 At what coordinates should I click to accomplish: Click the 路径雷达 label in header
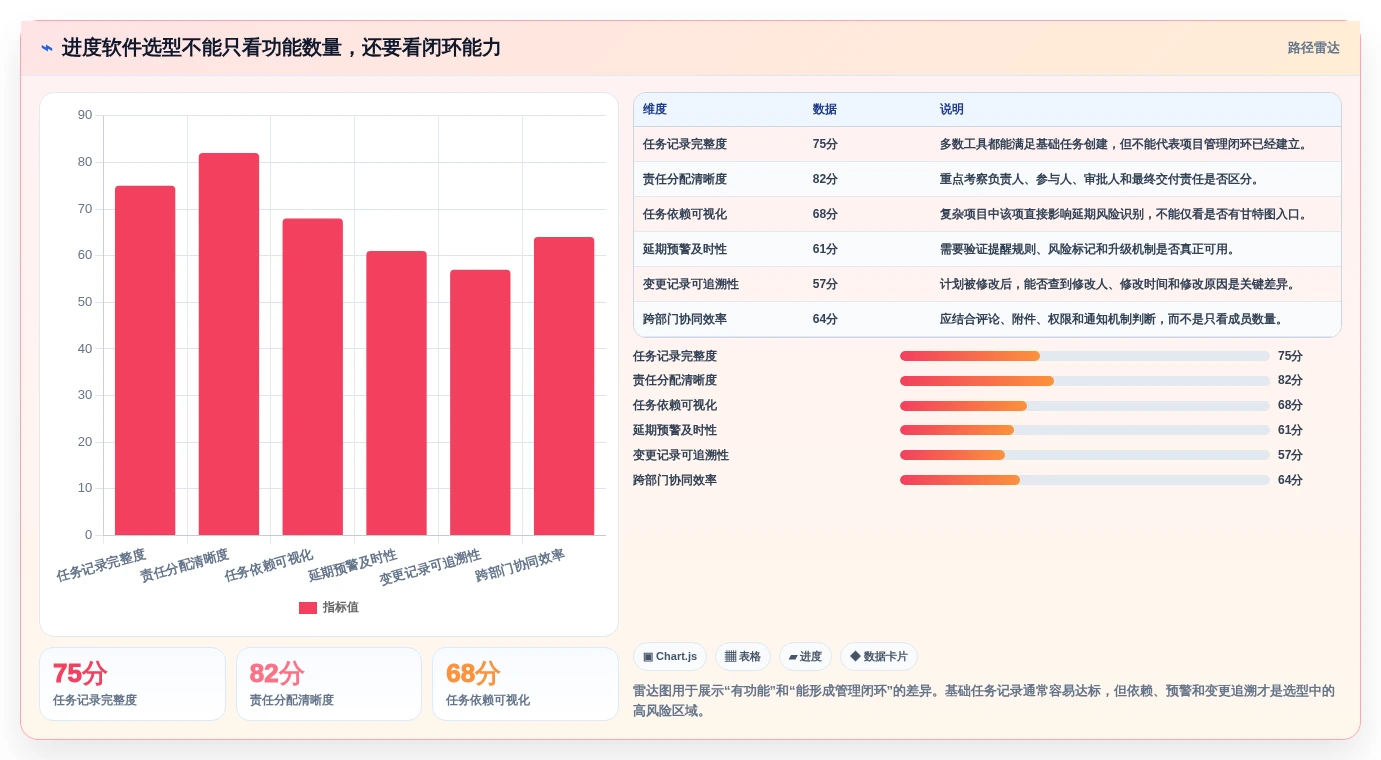[1313, 48]
